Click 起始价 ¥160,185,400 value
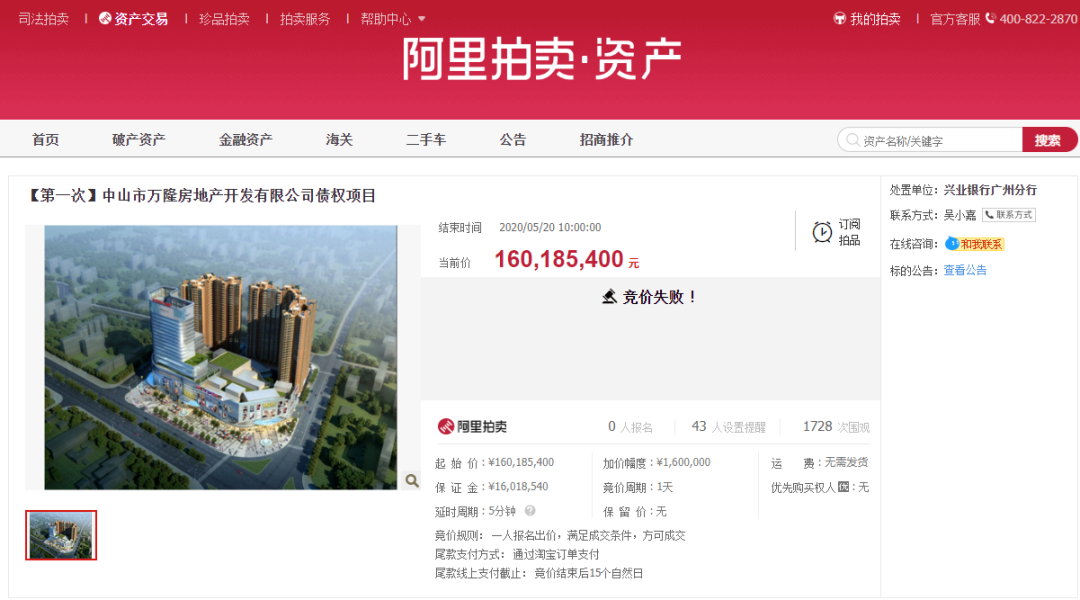The height and width of the screenshot is (600, 1080). click(x=521, y=462)
